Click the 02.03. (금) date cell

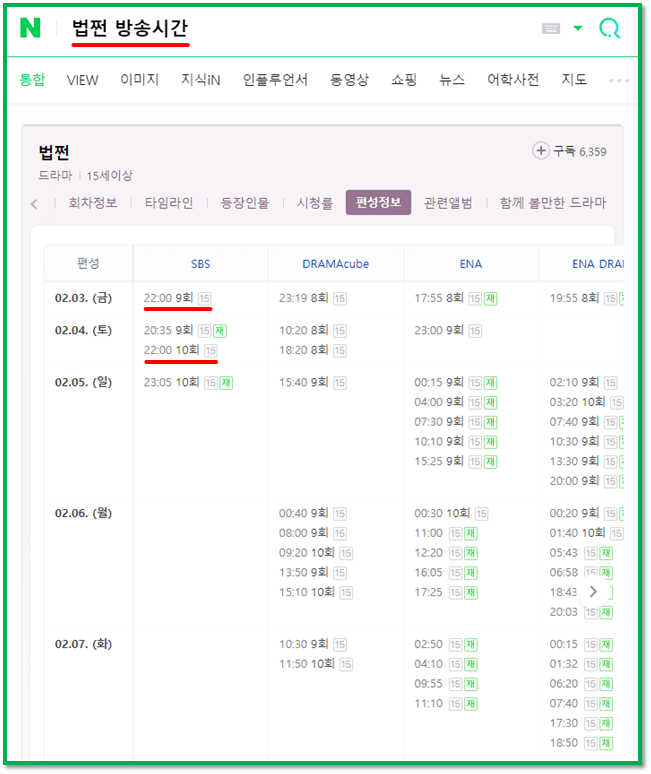point(83,298)
